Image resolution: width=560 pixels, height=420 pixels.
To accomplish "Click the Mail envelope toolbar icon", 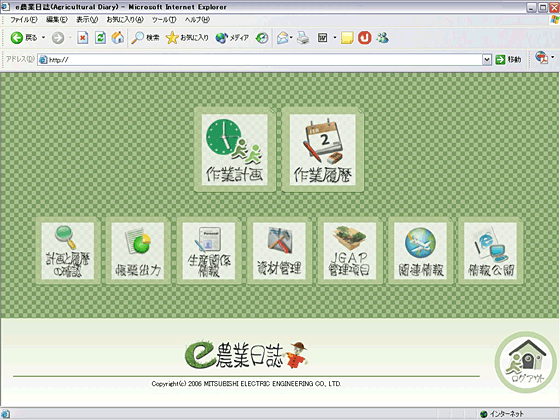I will (282, 38).
